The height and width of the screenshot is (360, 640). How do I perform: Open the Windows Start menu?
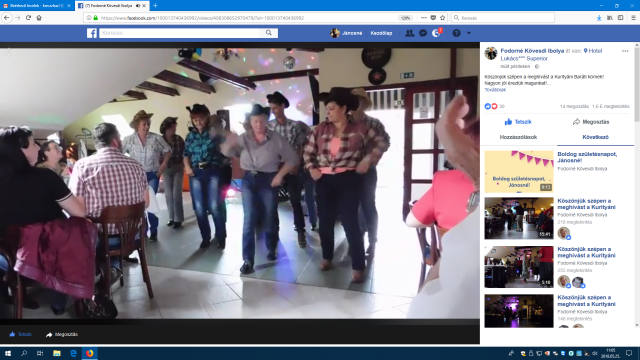pyautogui.click(x=8, y=353)
